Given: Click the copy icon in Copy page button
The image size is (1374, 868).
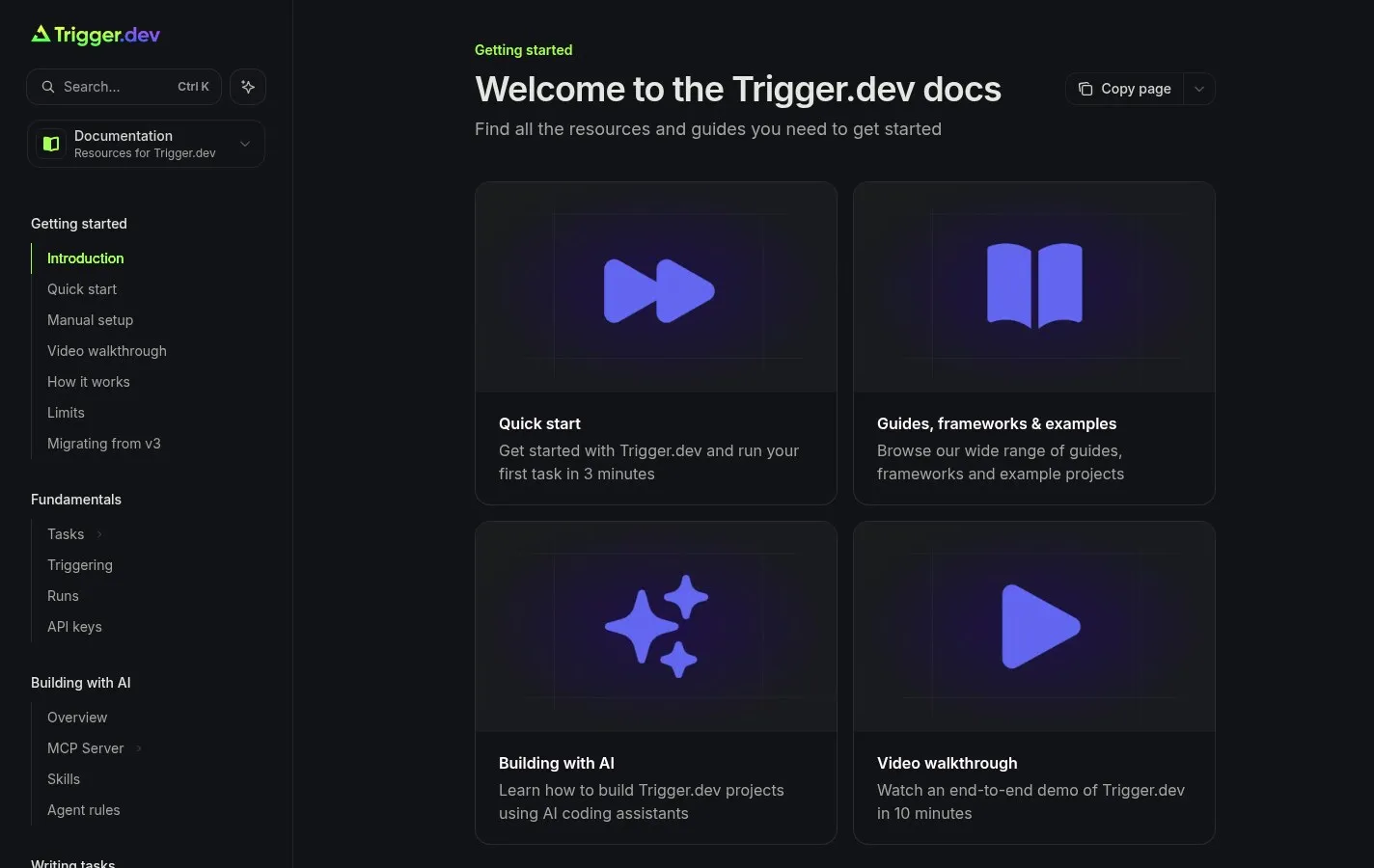Looking at the screenshot, I should (1085, 89).
